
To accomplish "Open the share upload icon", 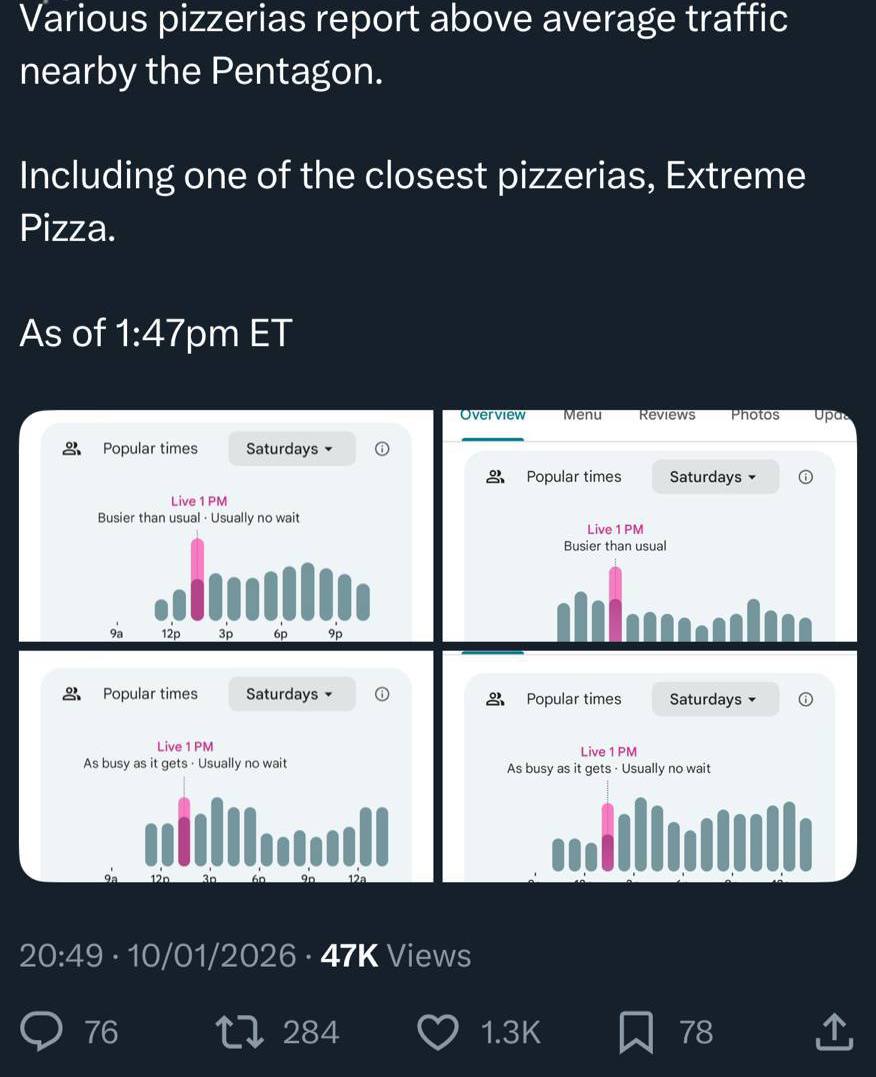I will [836, 1031].
